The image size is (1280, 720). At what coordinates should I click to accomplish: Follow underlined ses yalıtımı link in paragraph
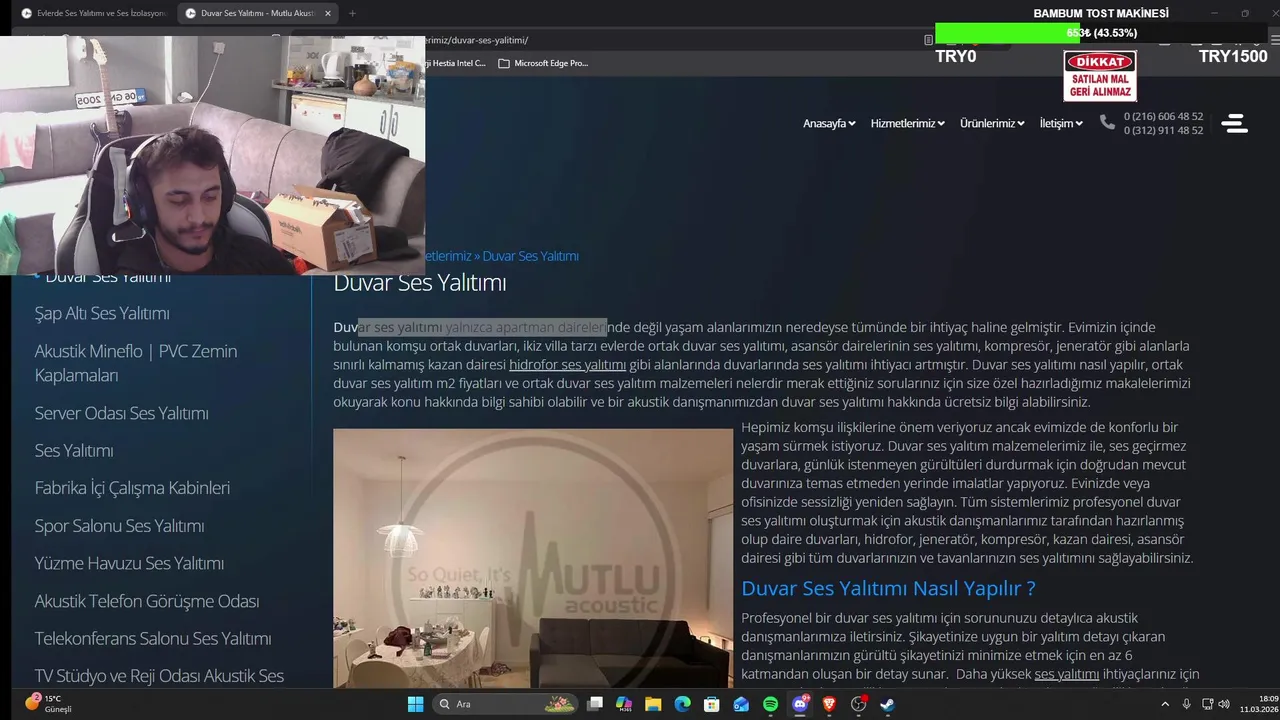click(1067, 674)
